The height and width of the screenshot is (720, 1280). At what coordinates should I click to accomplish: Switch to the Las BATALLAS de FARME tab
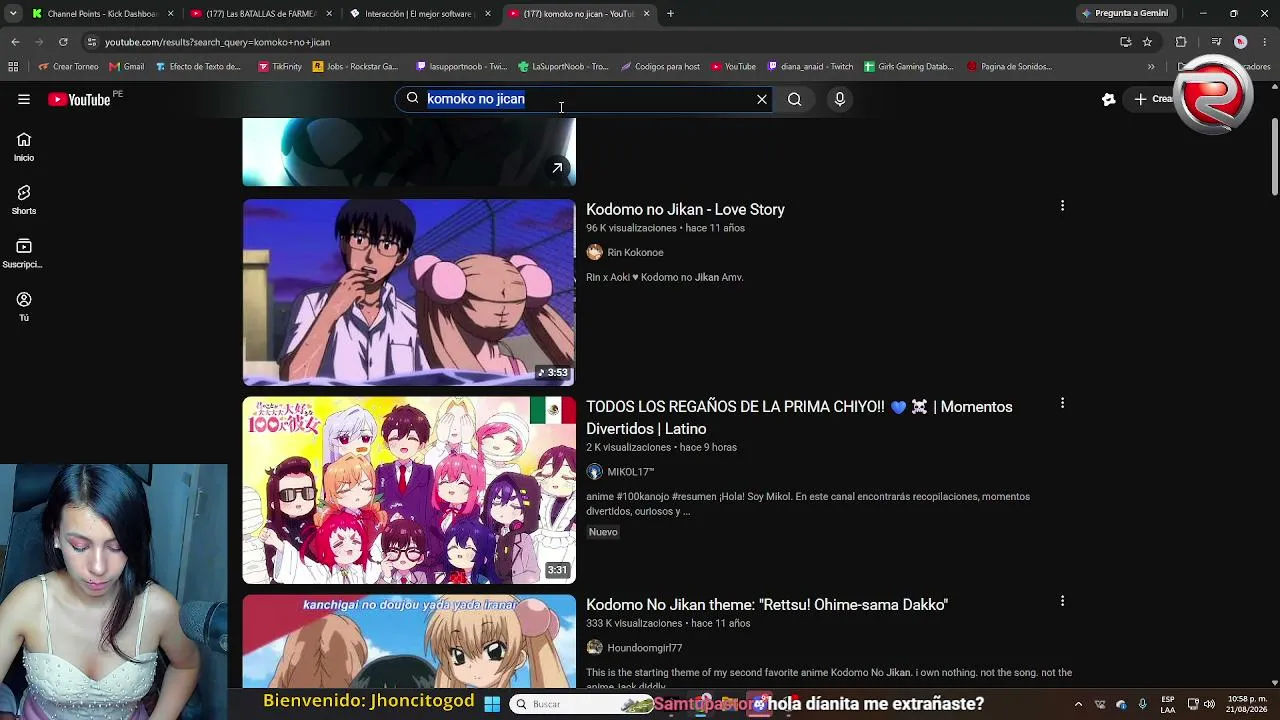pos(260,14)
